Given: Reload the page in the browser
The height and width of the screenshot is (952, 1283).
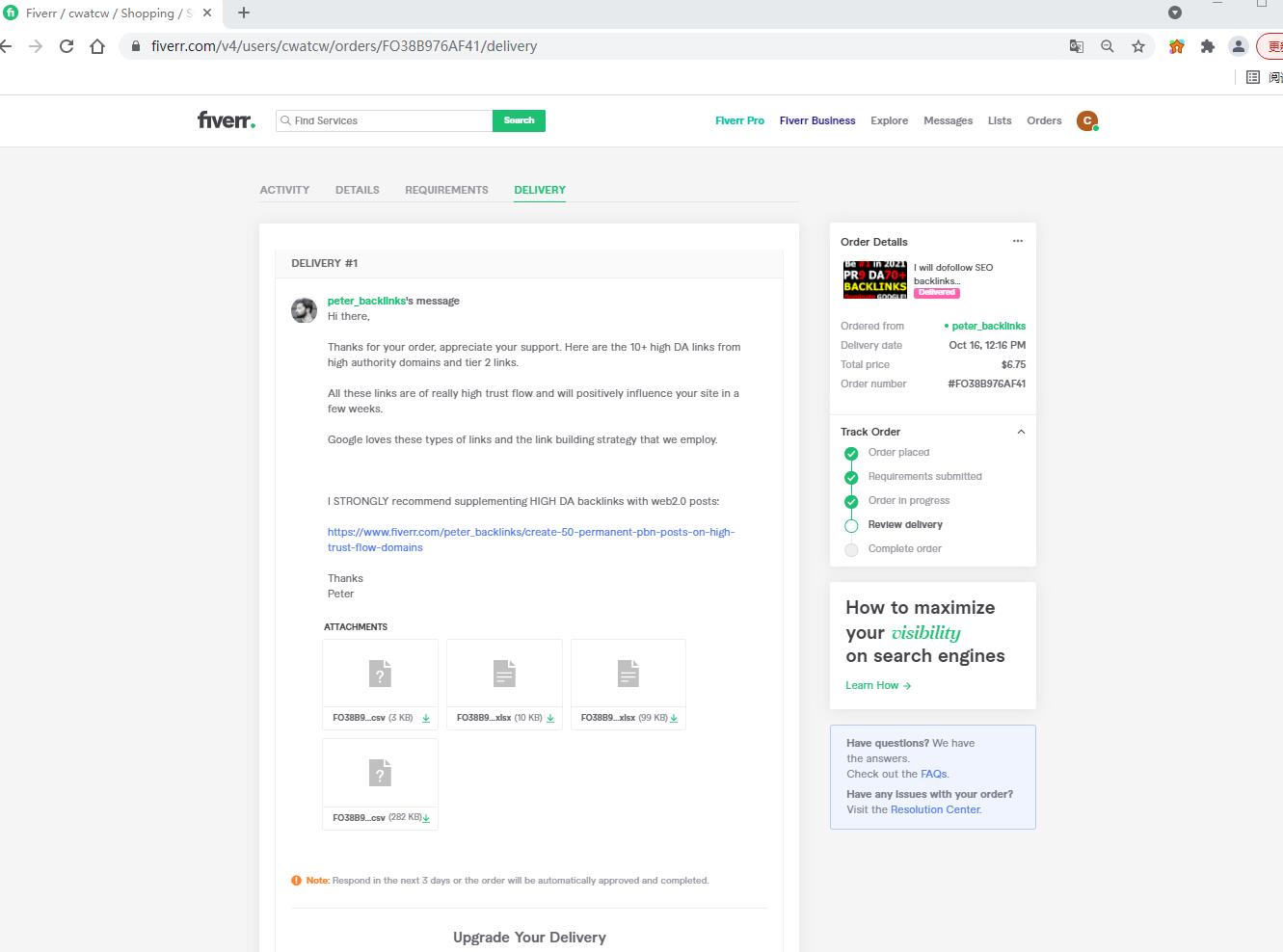Looking at the screenshot, I should coord(67,46).
